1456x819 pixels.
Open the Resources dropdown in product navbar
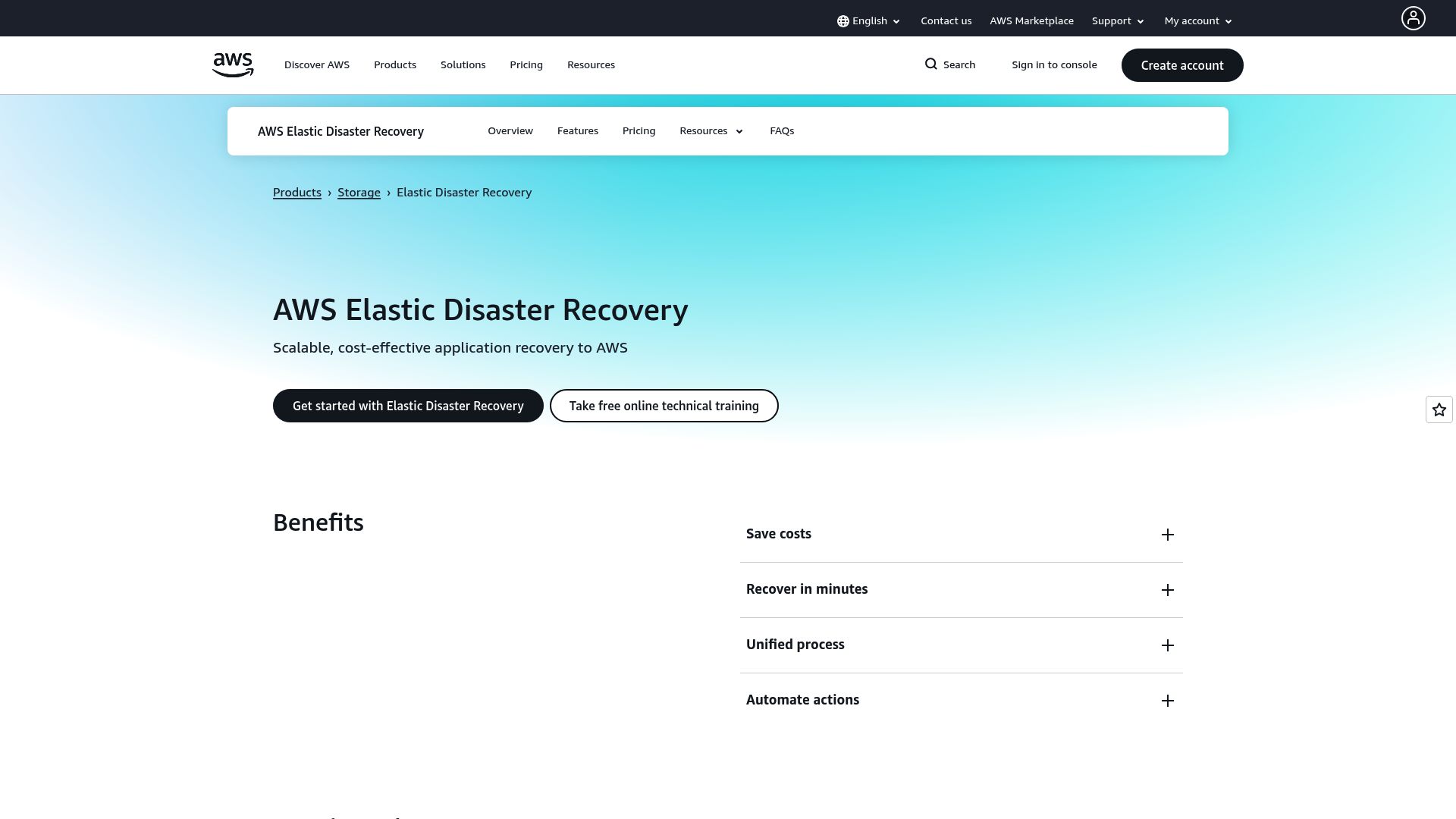[710, 130]
